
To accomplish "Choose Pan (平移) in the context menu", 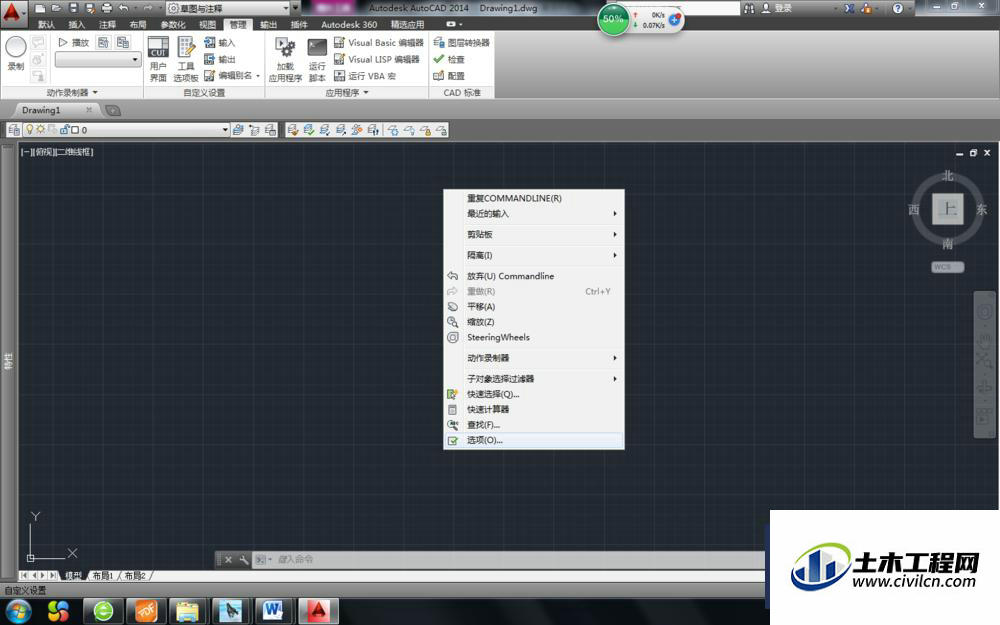I will pyautogui.click(x=534, y=307).
